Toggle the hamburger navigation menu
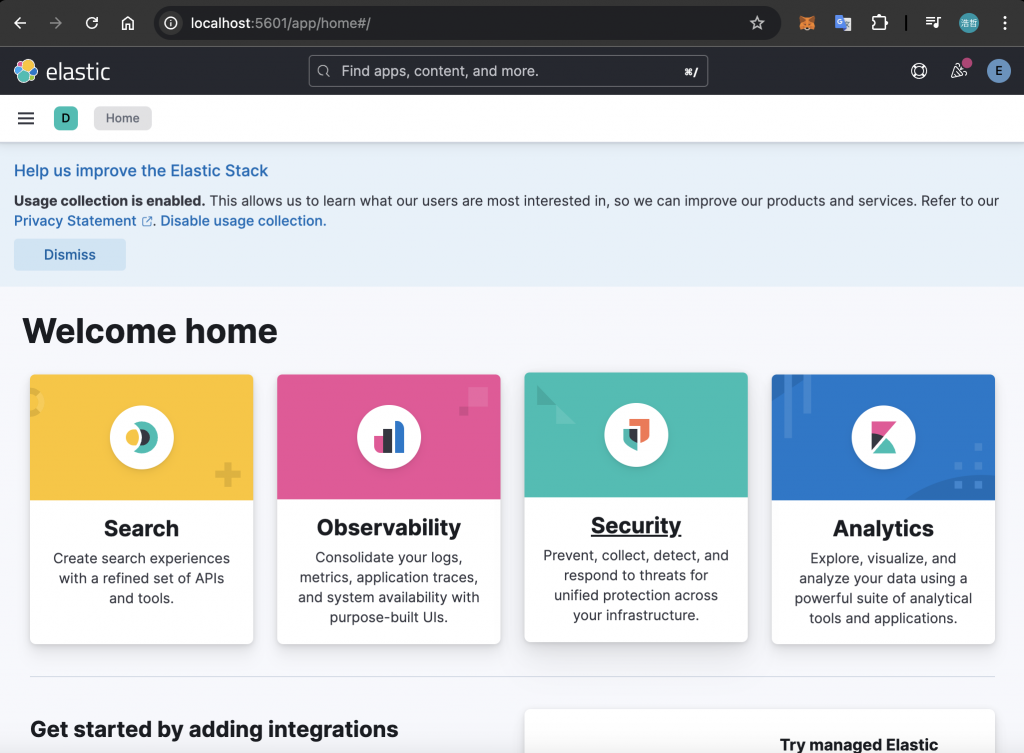The image size is (1024, 753). pyautogui.click(x=26, y=118)
